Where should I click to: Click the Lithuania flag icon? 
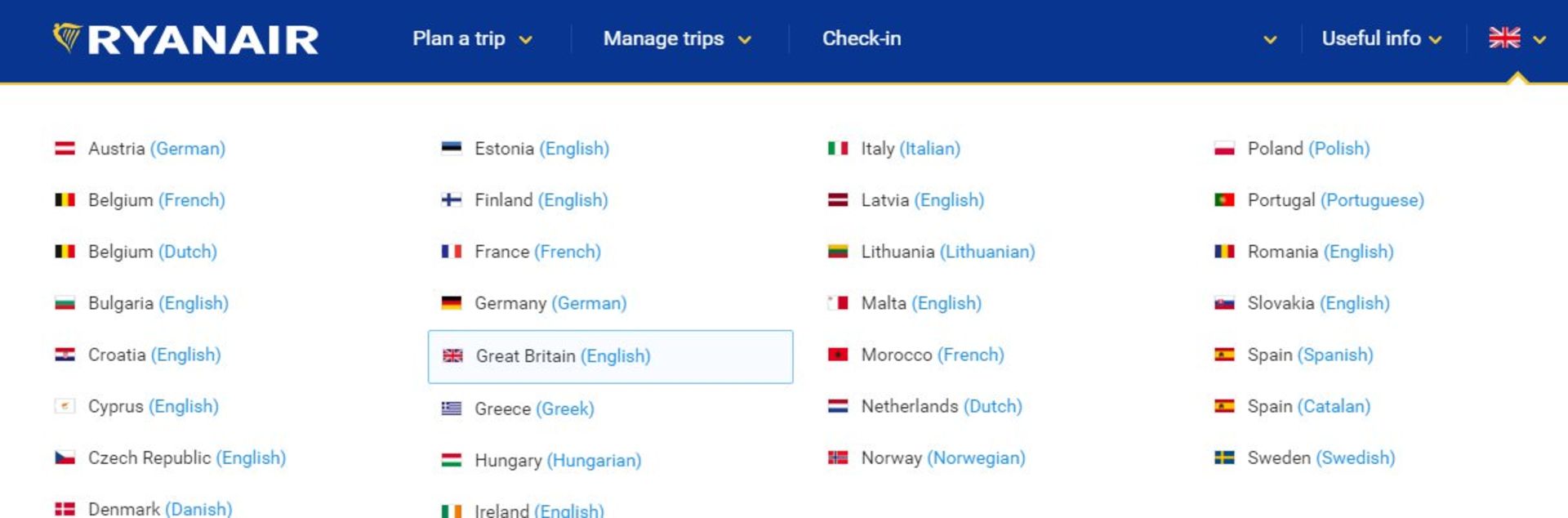[x=838, y=252]
